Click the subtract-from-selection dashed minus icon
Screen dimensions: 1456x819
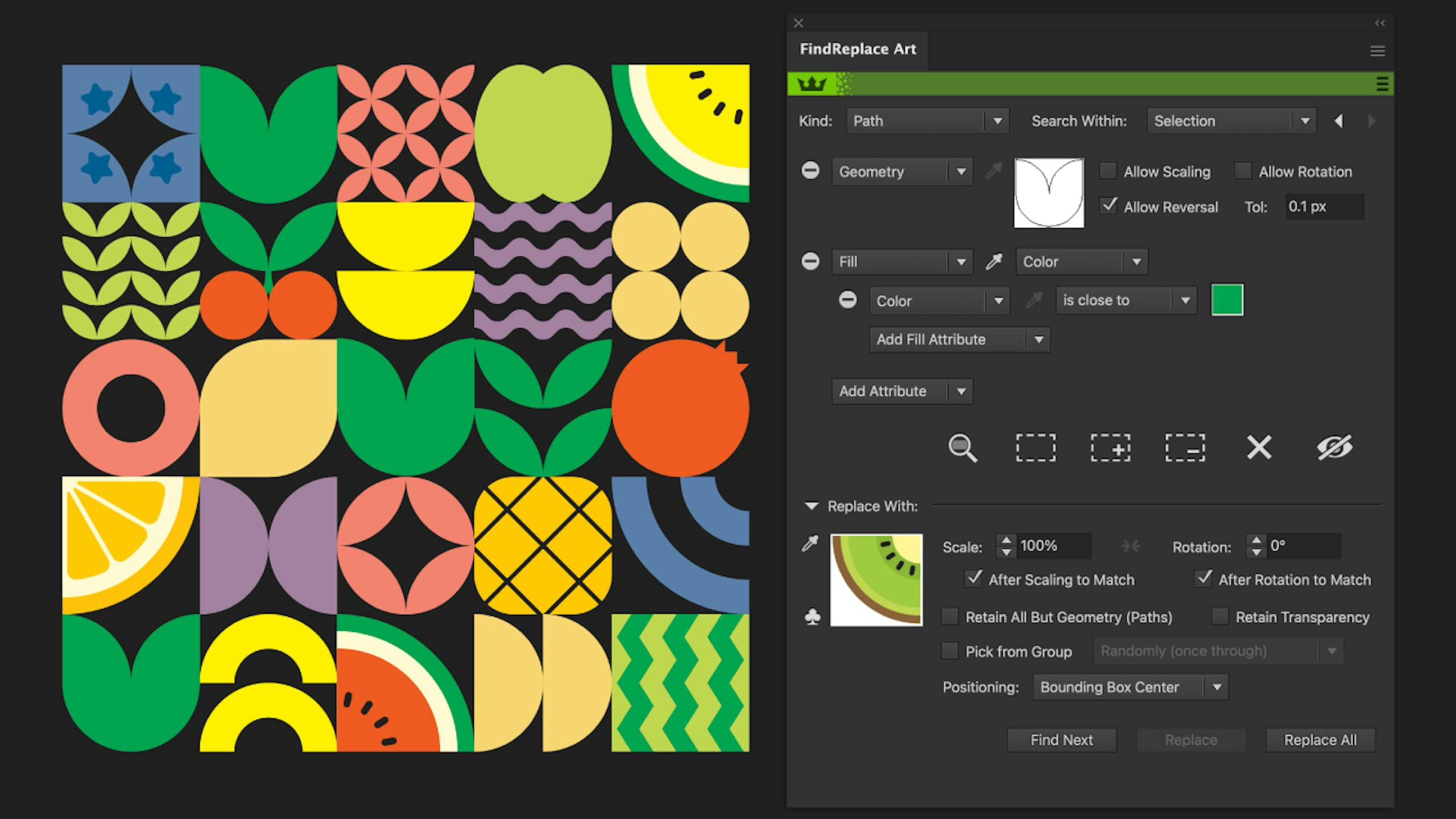(x=1185, y=448)
